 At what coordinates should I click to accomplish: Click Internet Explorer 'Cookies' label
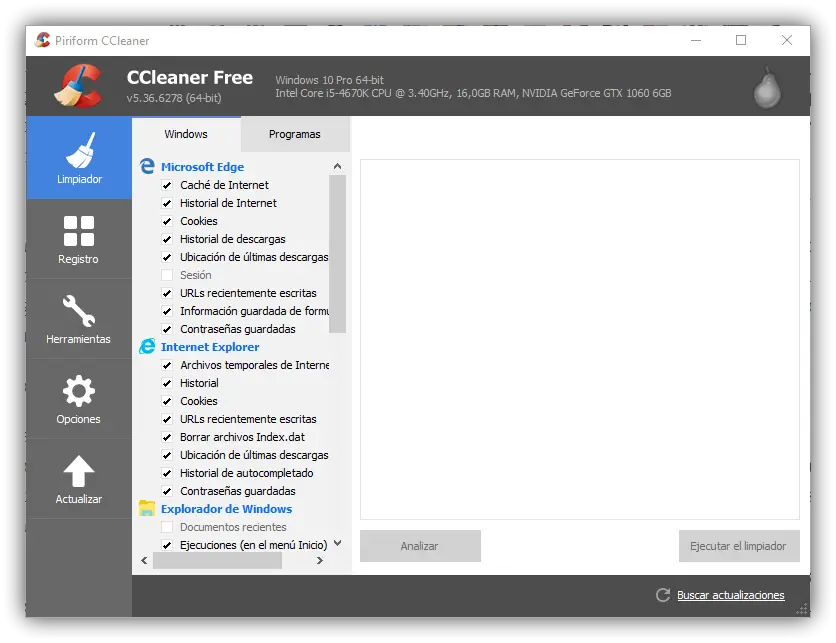[x=199, y=401]
